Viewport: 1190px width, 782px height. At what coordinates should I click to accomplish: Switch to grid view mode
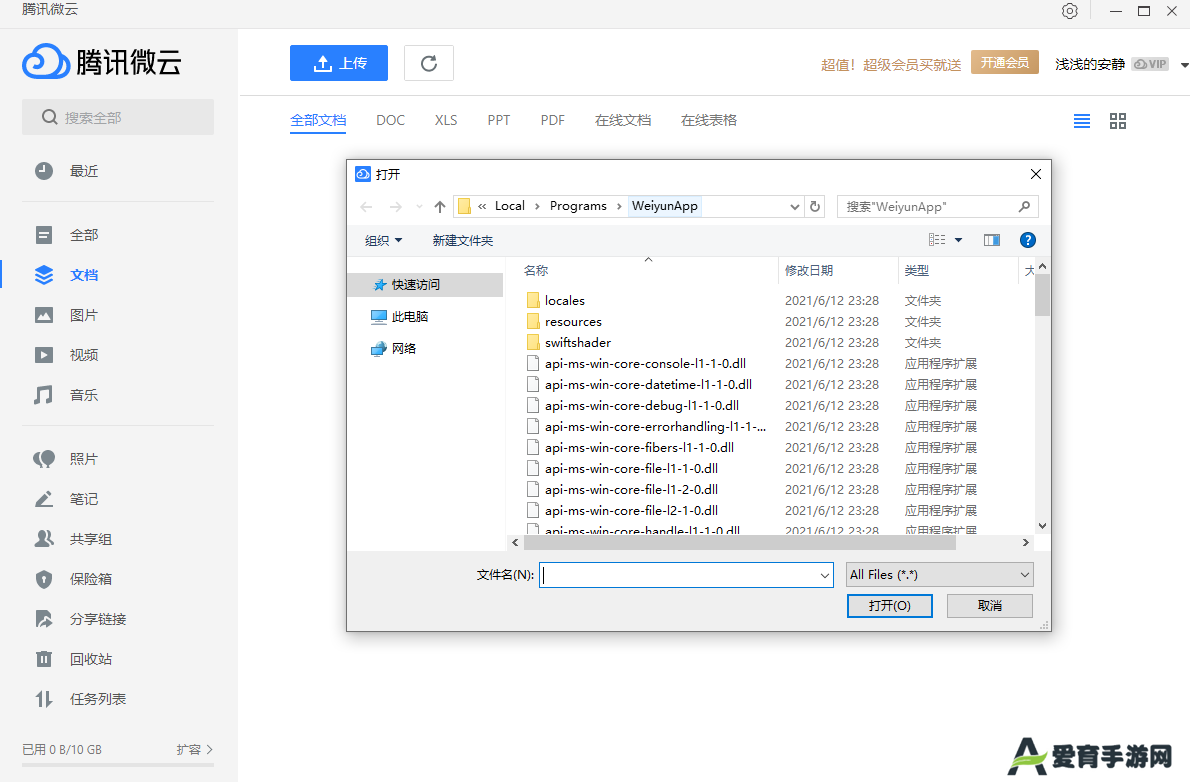point(1118,121)
